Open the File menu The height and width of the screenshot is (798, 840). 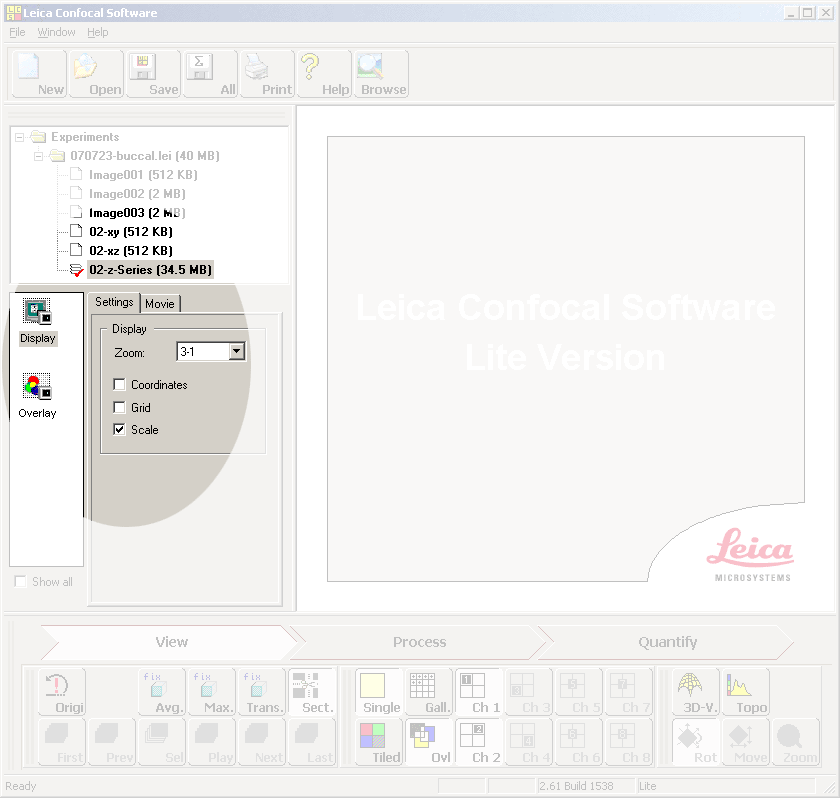[x=17, y=32]
